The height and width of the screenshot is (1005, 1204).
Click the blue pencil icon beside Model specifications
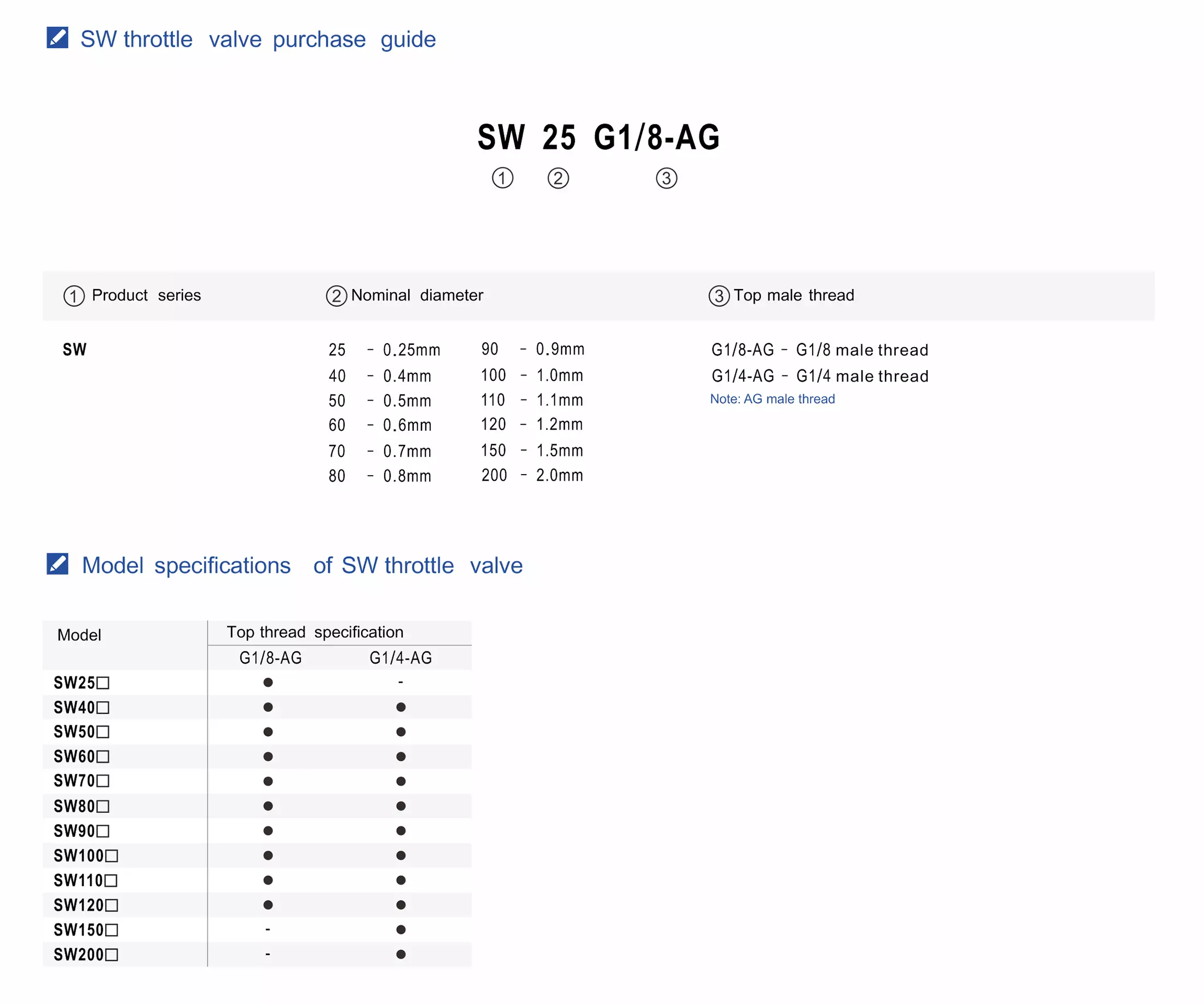click(x=57, y=564)
